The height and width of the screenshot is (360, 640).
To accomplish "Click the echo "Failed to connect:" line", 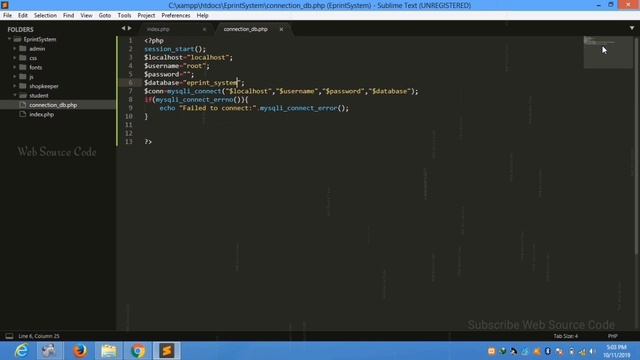I will click(x=254, y=108).
